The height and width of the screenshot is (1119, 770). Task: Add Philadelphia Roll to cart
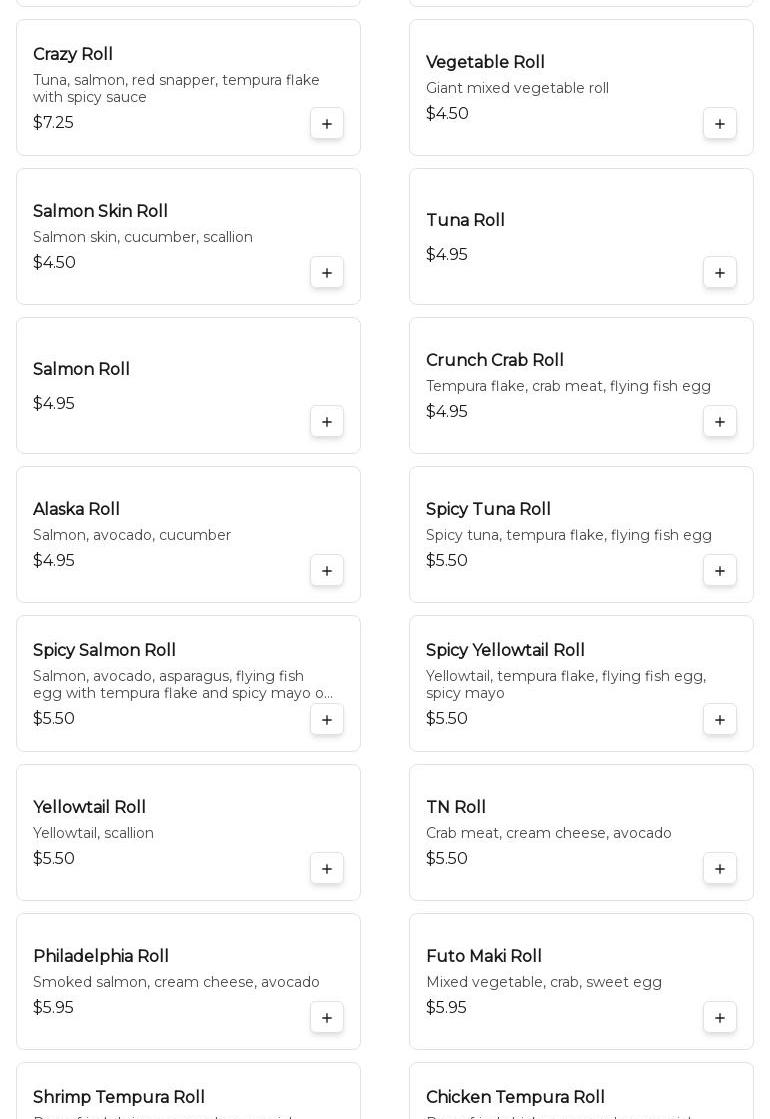(x=327, y=1018)
